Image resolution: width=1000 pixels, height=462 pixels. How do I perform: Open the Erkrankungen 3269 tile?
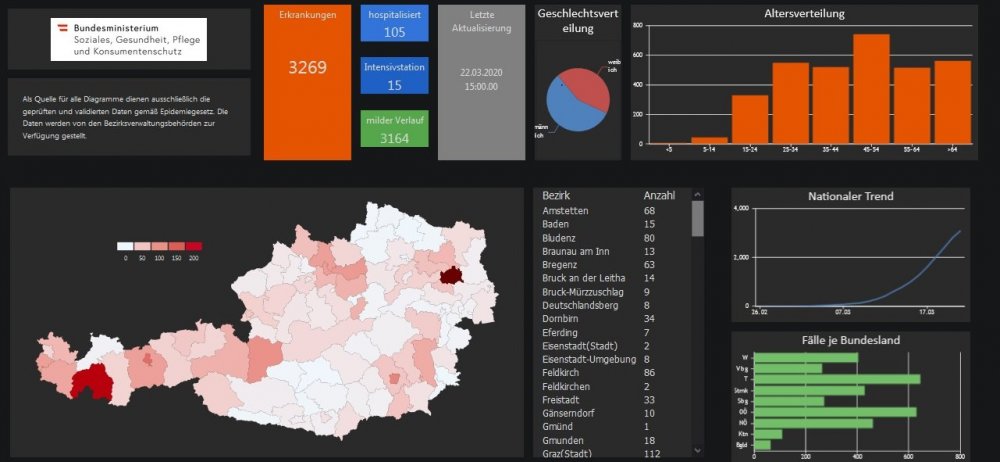pyautogui.click(x=307, y=82)
